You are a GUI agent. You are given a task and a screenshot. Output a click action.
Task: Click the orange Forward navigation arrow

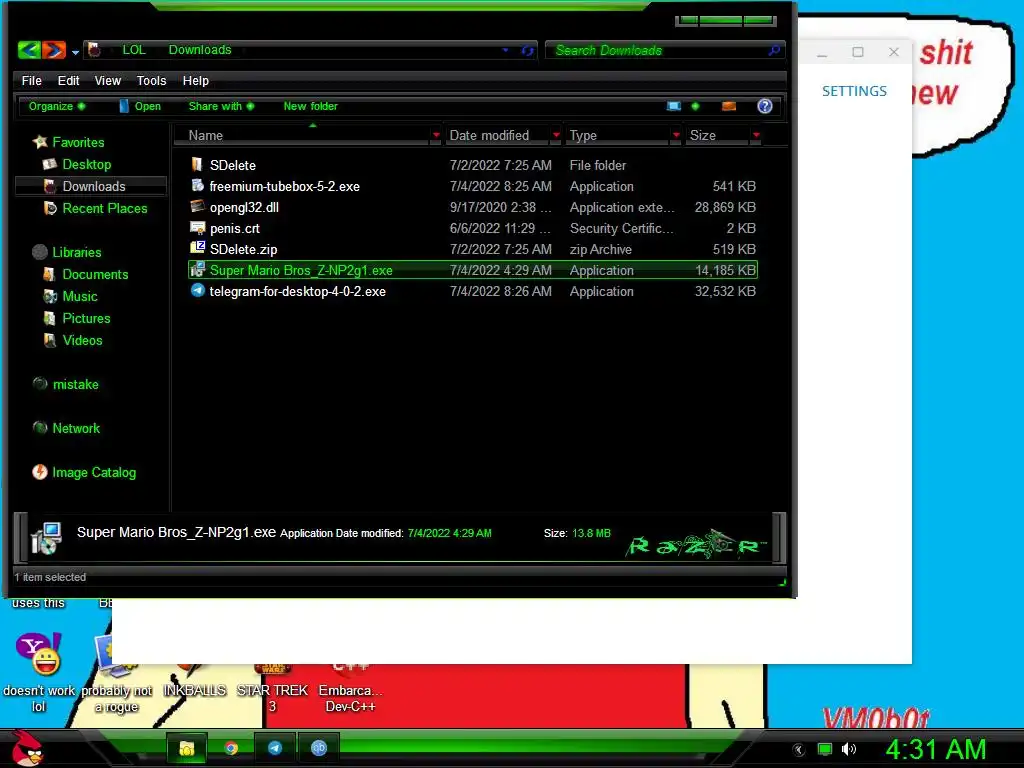coord(54,50)
